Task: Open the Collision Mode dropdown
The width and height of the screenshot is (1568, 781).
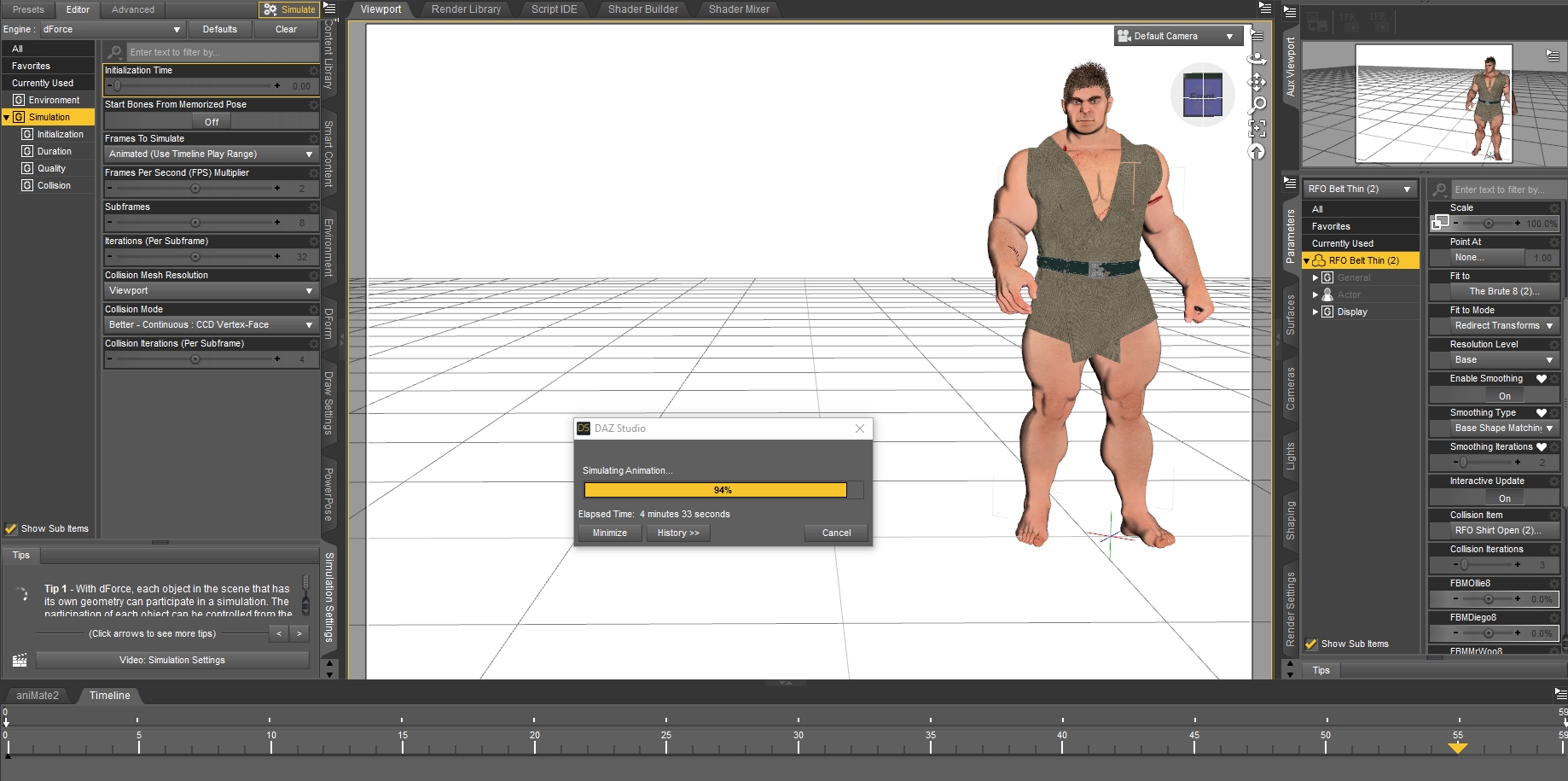Action: pyautogui.click(x=211, y=325)
